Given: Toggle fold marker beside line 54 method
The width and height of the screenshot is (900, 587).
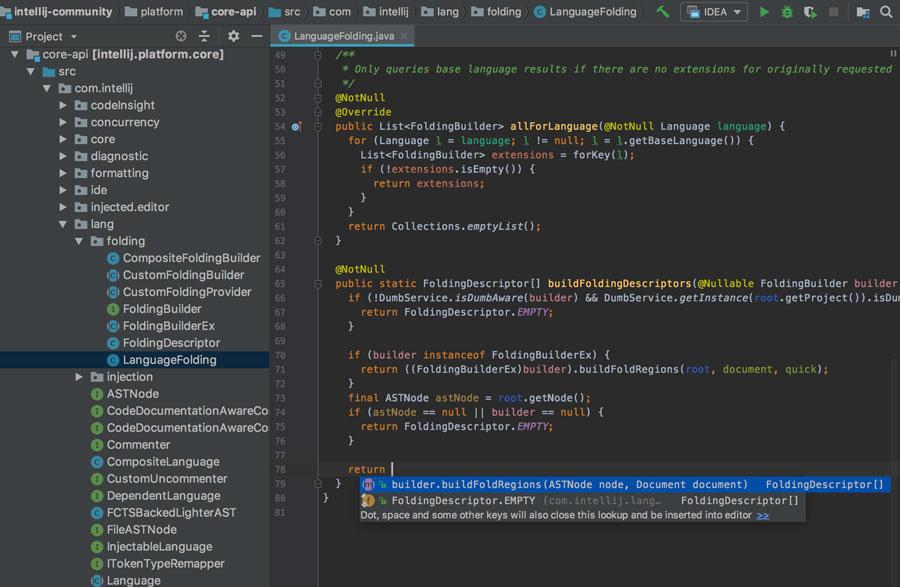Looking at the screenshot, I should [x=317, y=126].
